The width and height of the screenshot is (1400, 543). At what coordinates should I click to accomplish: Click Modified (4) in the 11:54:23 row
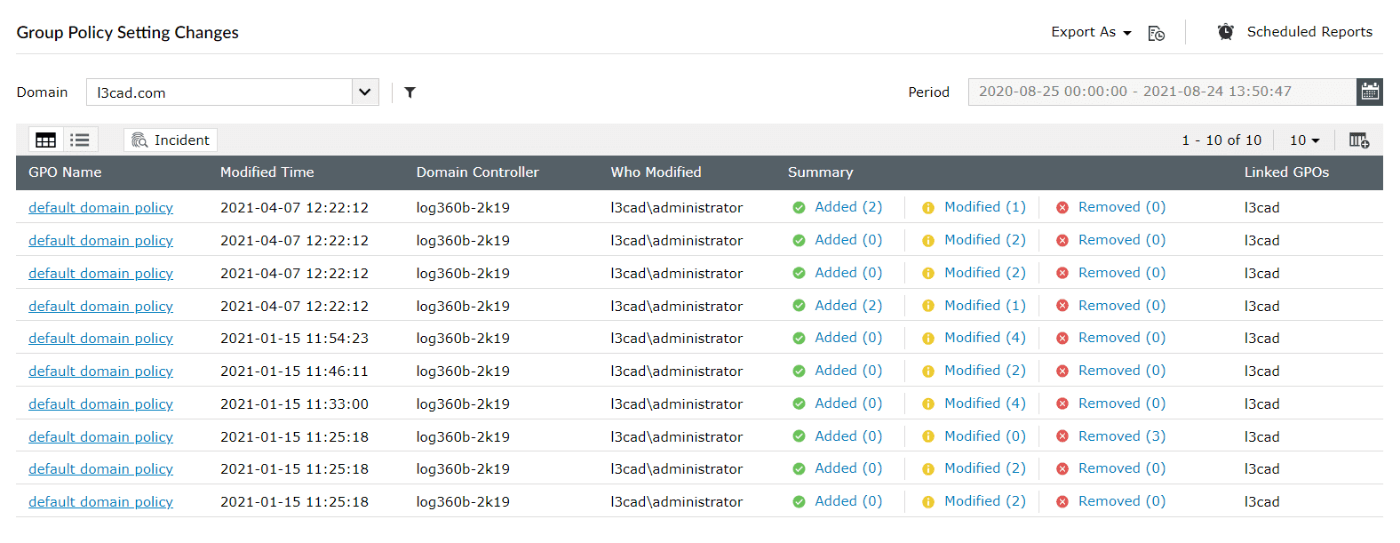coord(984,338)
